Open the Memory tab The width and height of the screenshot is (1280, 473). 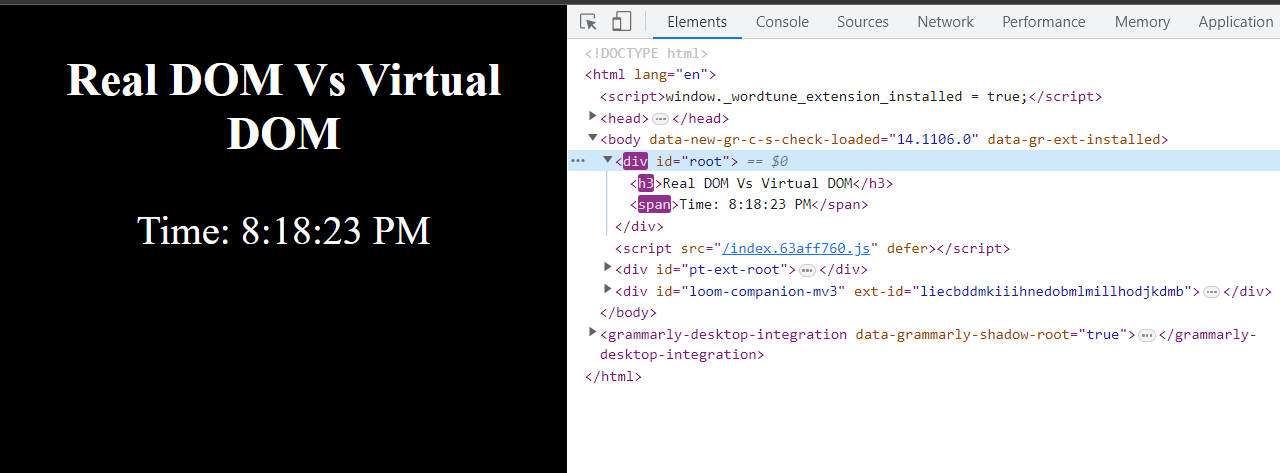click(x=1142, y=21)
